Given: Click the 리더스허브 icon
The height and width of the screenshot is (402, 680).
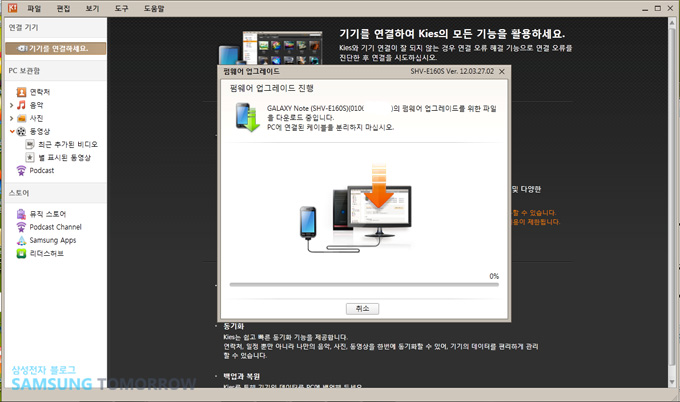Looking at the screenshot, I should click(x=21, y=253).
